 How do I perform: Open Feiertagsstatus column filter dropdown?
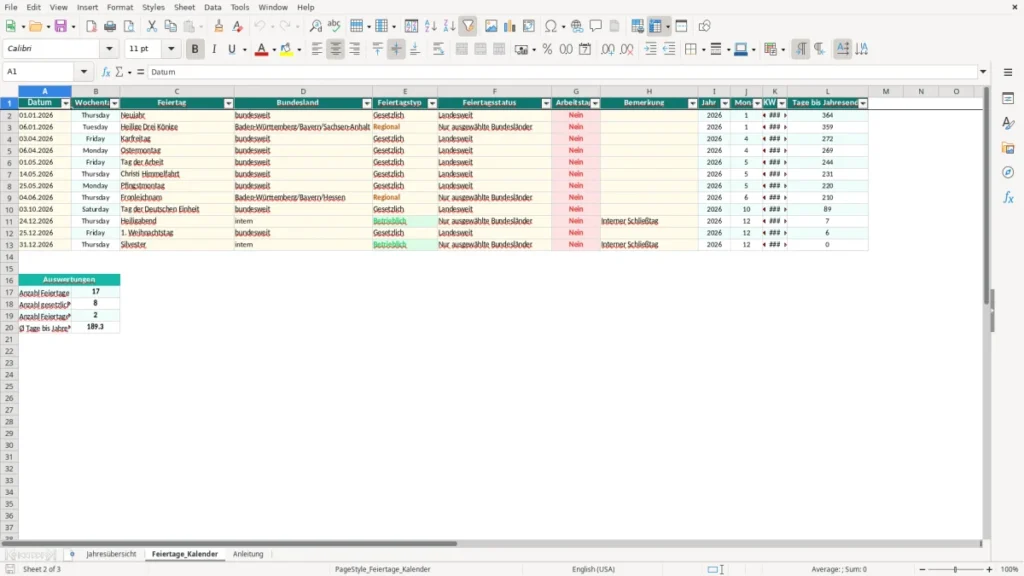click(546, 103)
